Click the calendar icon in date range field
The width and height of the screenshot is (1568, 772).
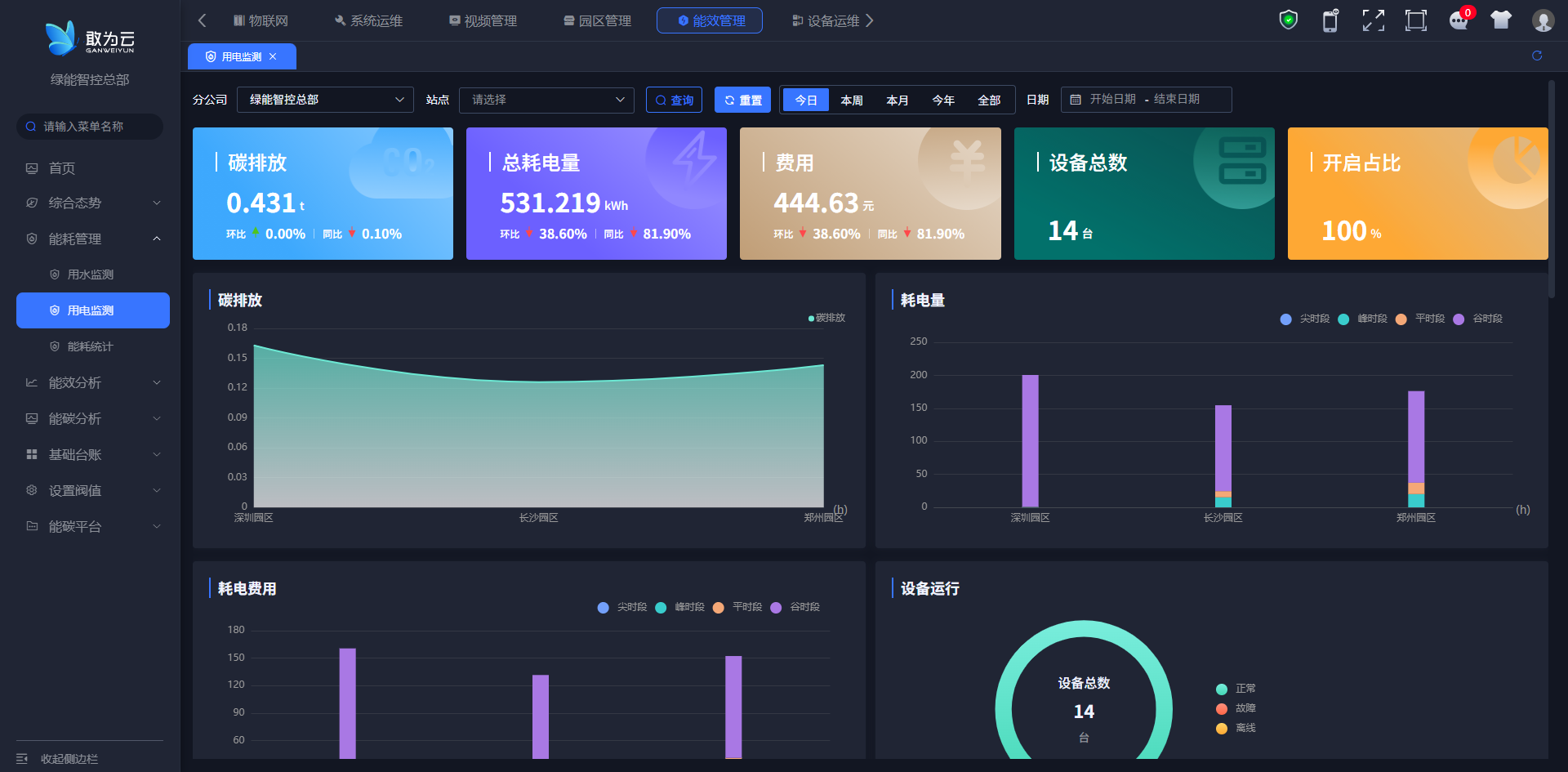[1076, 100]
